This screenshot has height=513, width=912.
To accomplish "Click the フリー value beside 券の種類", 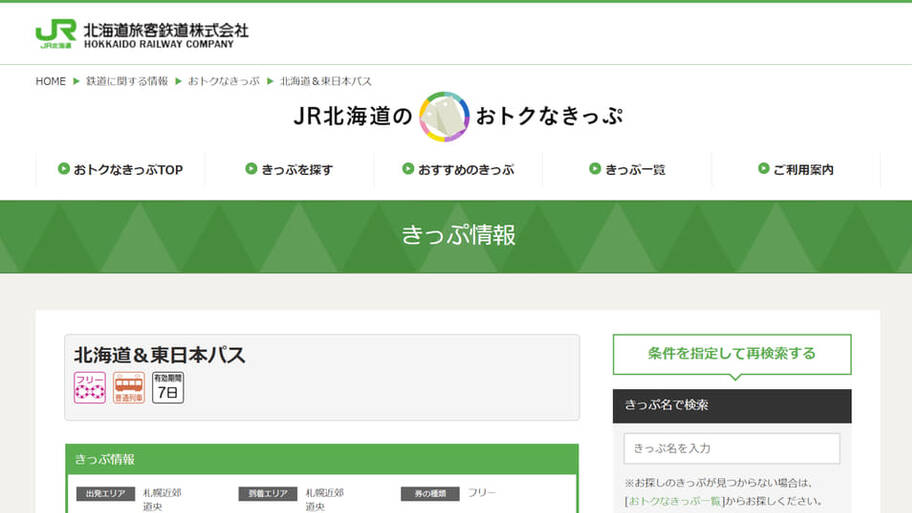I will (482, 493).
